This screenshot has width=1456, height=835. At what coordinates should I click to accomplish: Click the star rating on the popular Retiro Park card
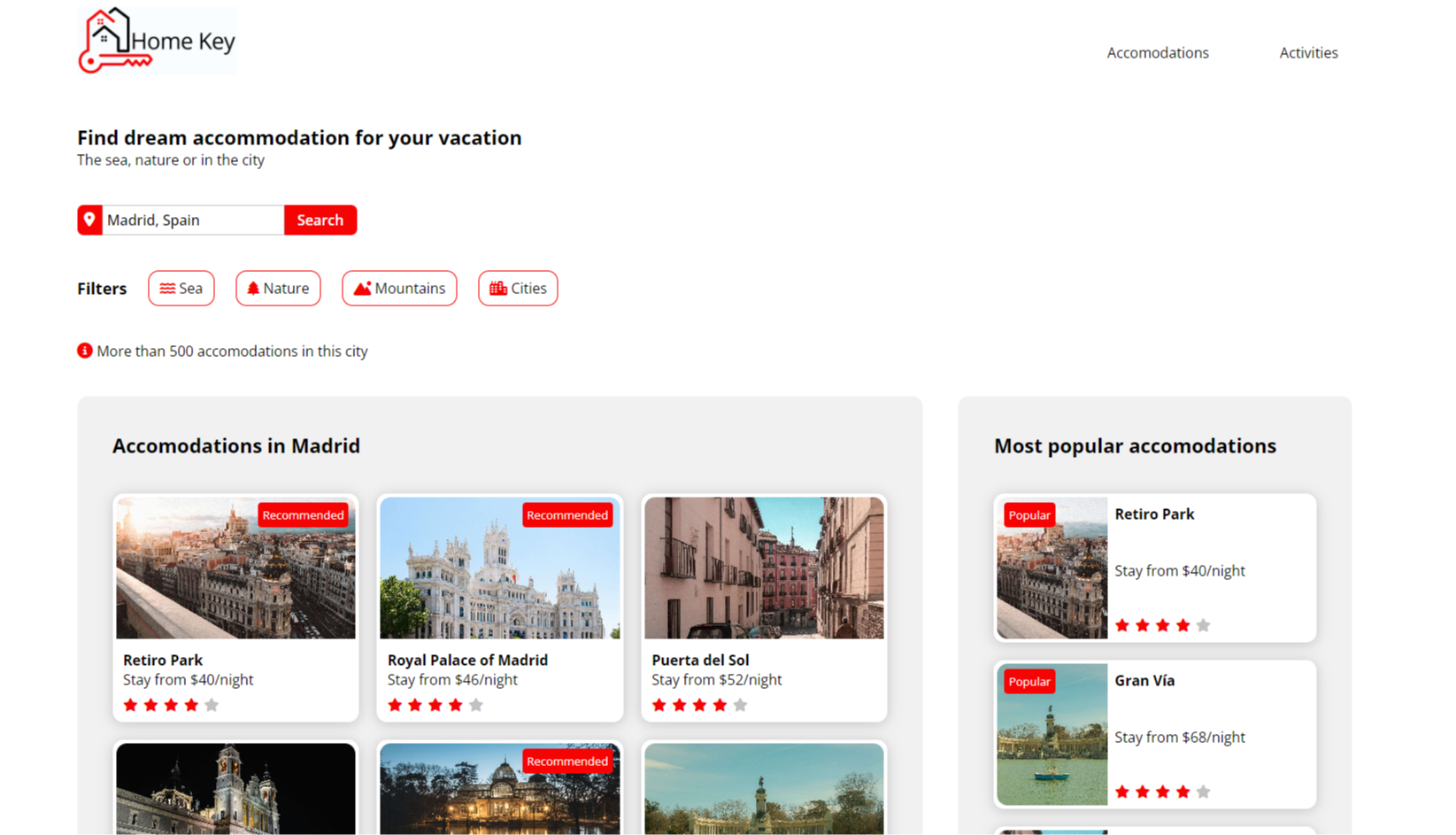coord(1162,625)
